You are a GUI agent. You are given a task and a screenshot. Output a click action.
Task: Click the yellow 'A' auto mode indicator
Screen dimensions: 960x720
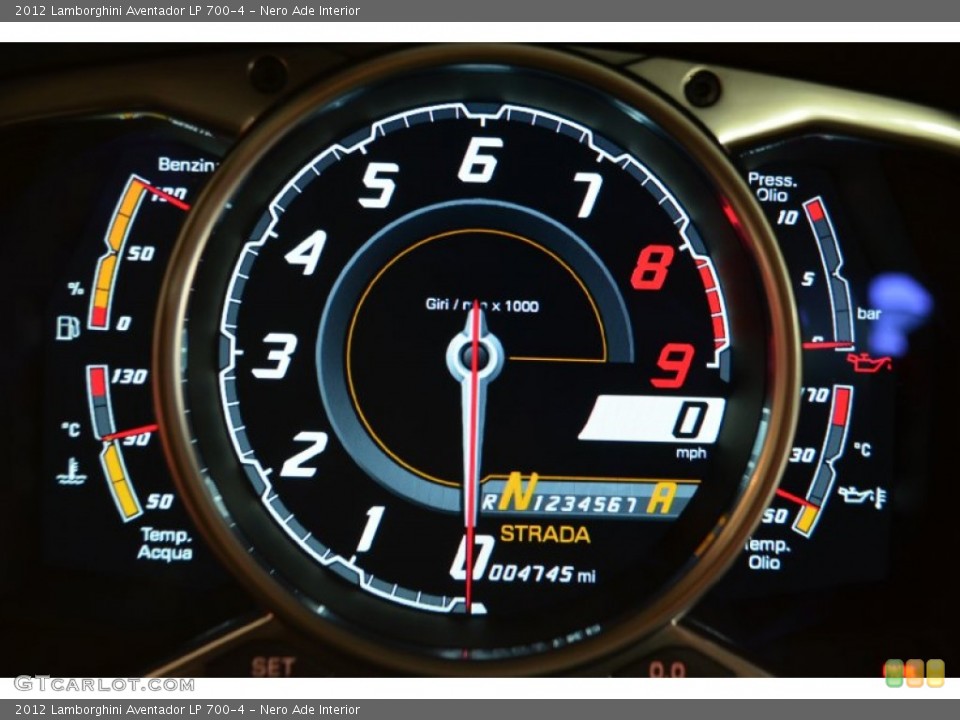point(662,498)
